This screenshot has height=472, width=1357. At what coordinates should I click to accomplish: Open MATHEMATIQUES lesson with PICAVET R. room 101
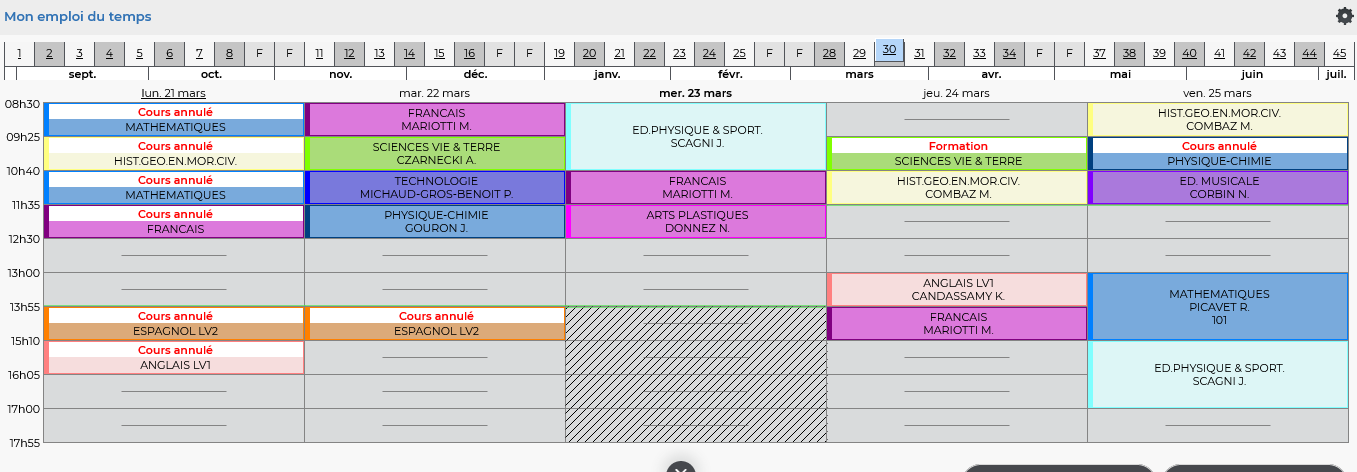click(1218, 306)
